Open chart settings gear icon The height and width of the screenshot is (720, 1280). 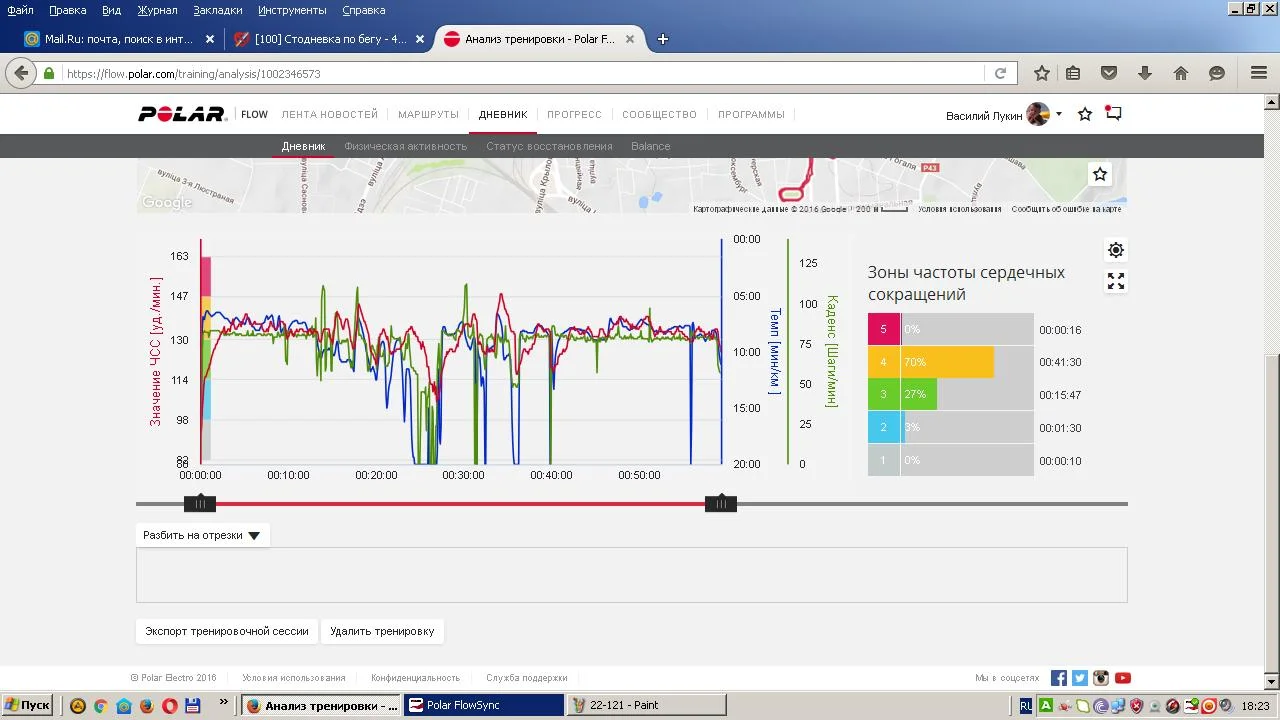[1116, 250]
